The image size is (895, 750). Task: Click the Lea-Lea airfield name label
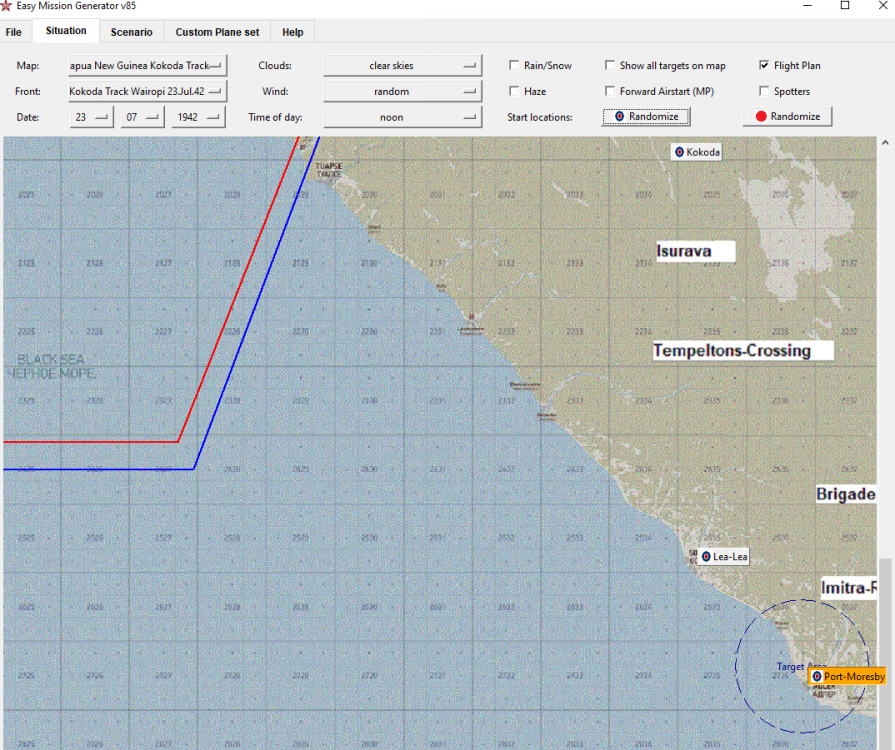tap(730, 557)
